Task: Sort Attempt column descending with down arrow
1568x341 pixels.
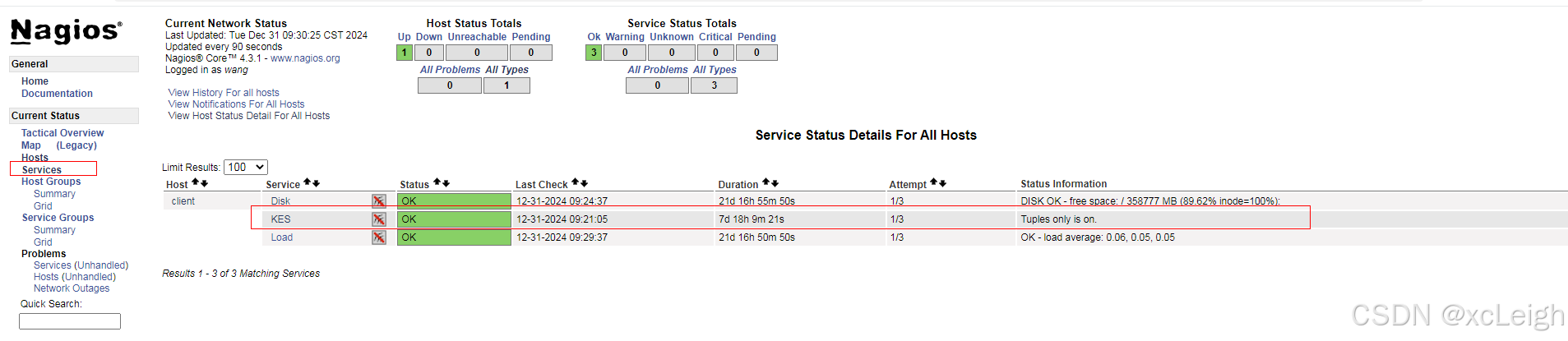Action: [x=942, y=183]
